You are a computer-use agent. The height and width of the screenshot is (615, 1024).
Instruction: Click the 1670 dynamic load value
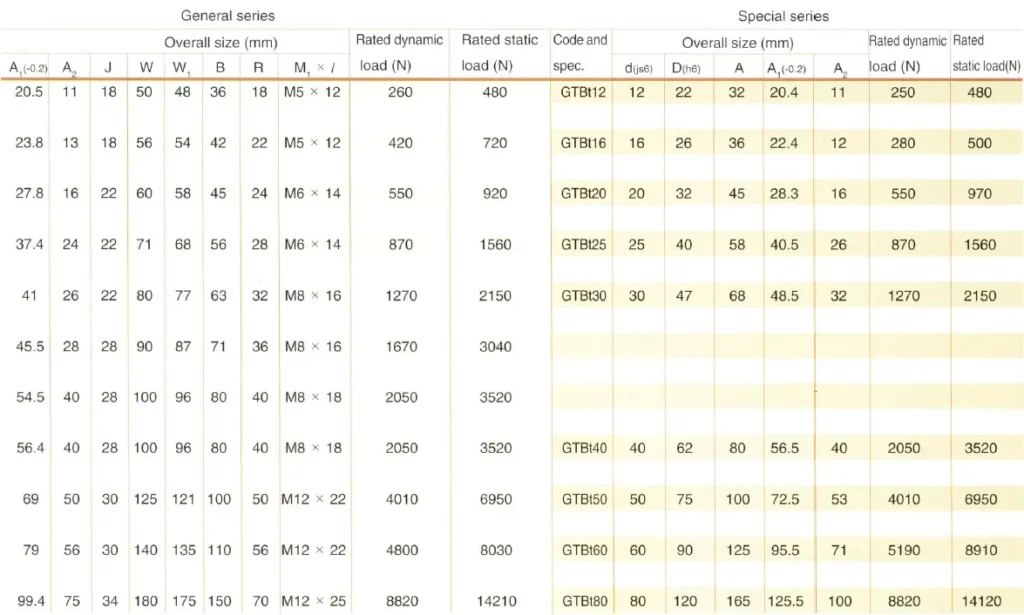click(400, 347)
